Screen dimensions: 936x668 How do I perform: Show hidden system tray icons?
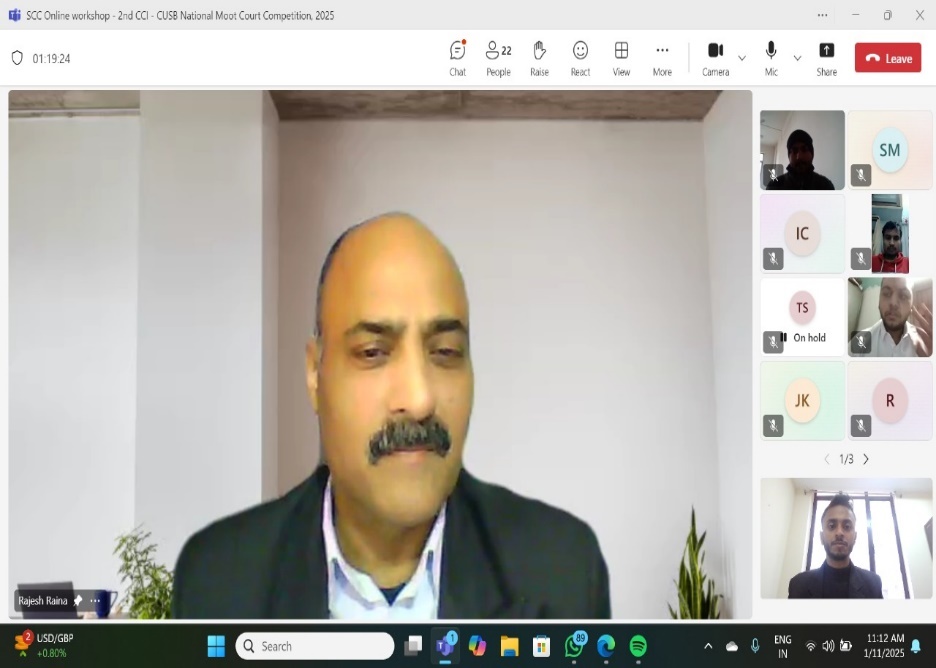pyautogui.click(x=708, y=646)
